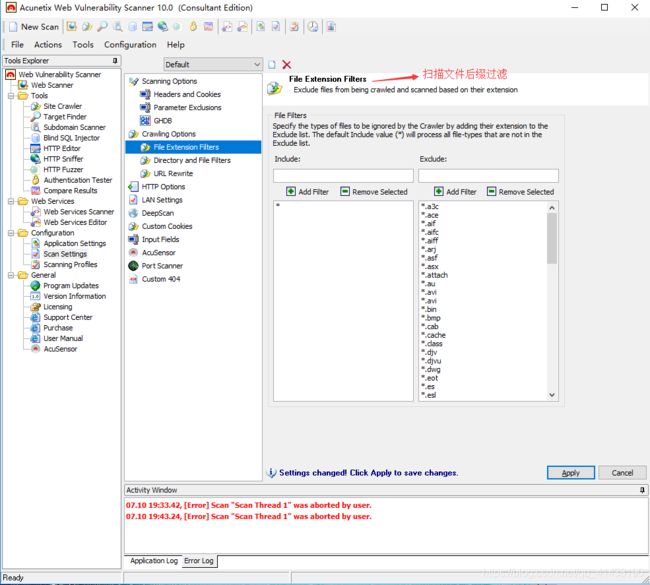Select *.cache in the Exclude list
The width and height of the screenshot is (650, 585).
coord(434,335)
